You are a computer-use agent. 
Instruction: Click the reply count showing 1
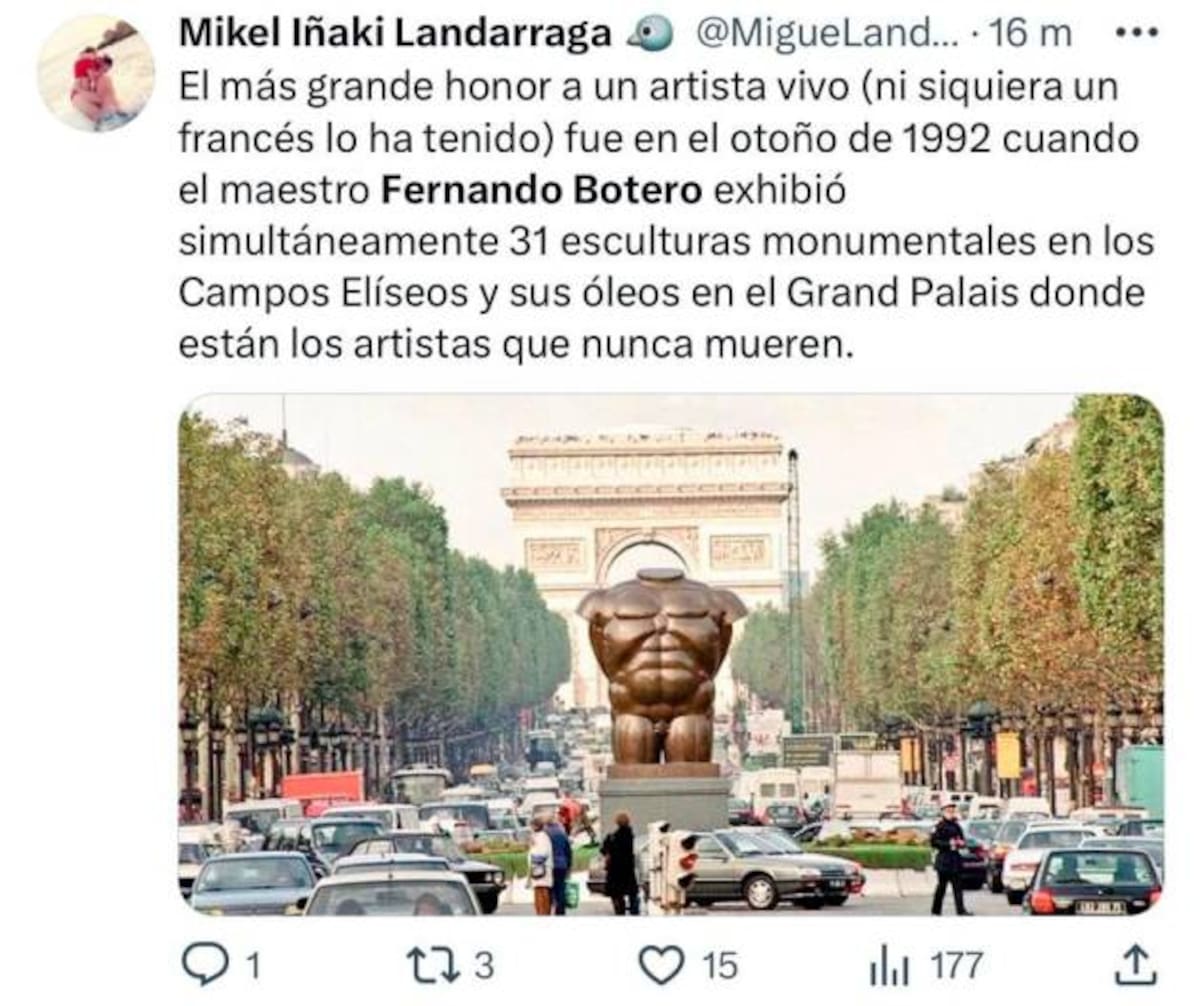click(x=253, y=967)
